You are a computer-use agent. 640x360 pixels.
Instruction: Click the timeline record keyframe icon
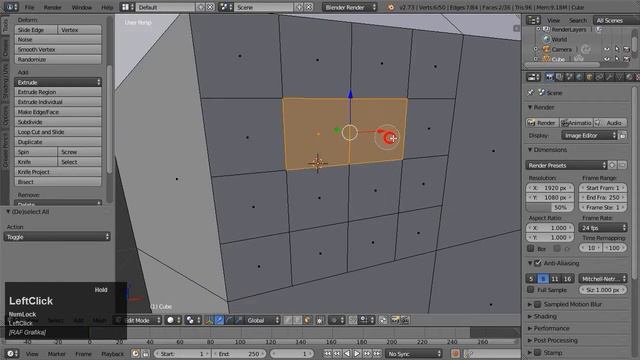456,353
